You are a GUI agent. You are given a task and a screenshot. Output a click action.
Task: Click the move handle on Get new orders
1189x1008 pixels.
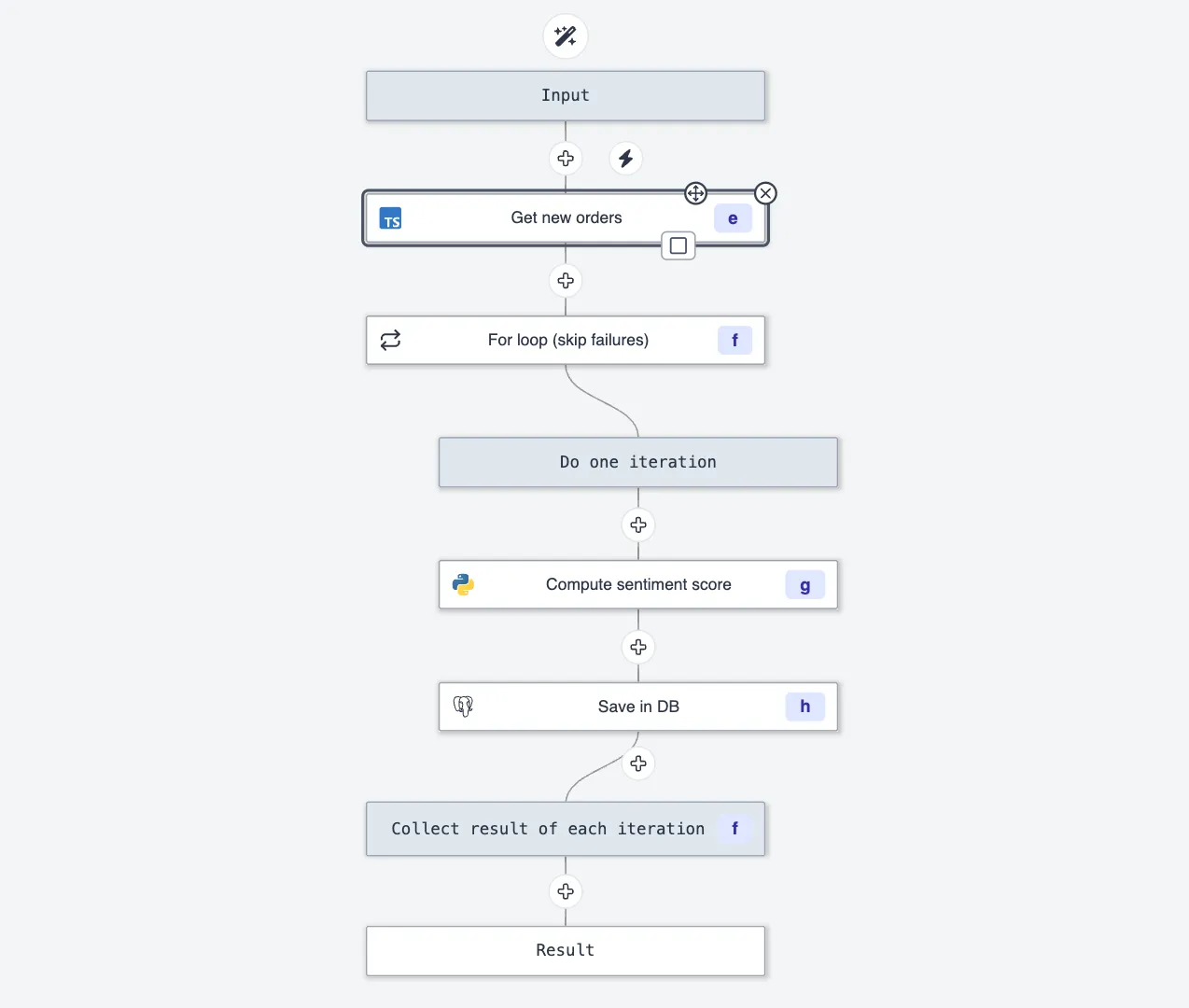click(x=695, y=193)
